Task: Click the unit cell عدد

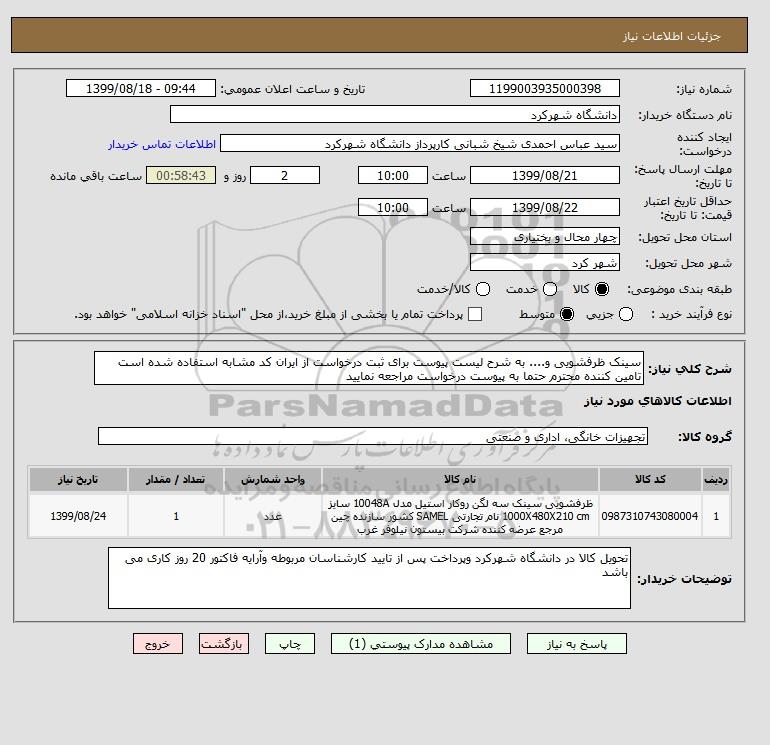Action: pos(273,516)
